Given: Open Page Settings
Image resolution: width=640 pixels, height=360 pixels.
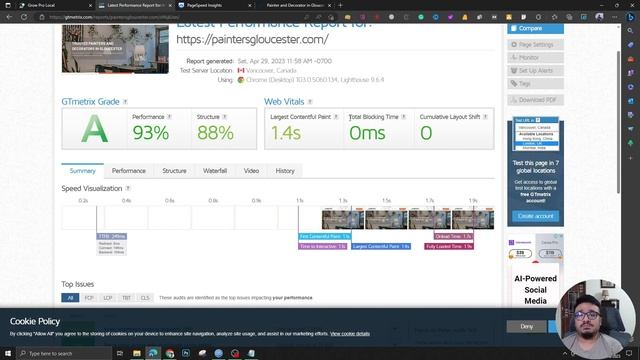Looking at the screenshot, I should 535,44.
